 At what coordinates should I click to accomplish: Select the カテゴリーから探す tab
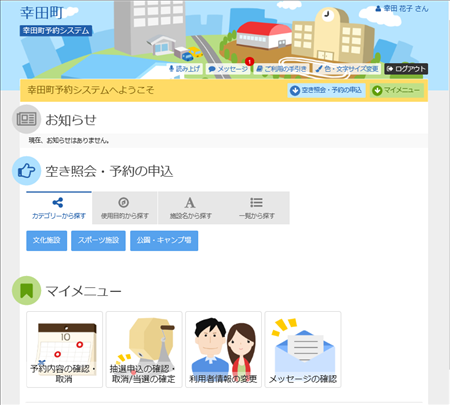59,208
